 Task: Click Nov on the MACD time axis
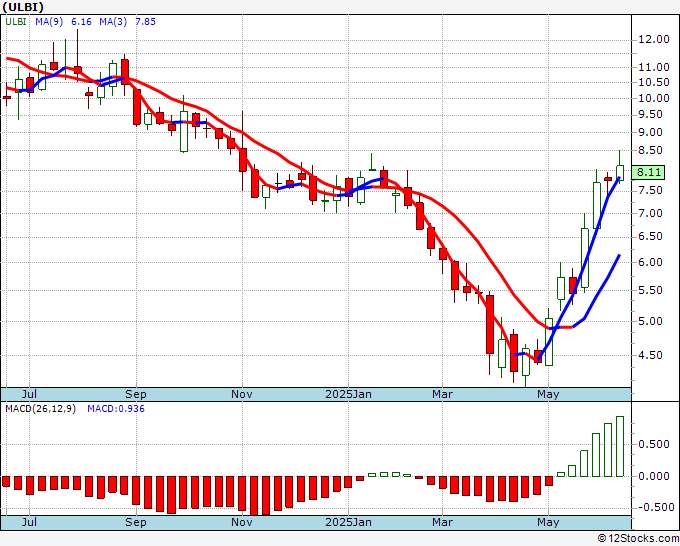click(x=242, y=522)
